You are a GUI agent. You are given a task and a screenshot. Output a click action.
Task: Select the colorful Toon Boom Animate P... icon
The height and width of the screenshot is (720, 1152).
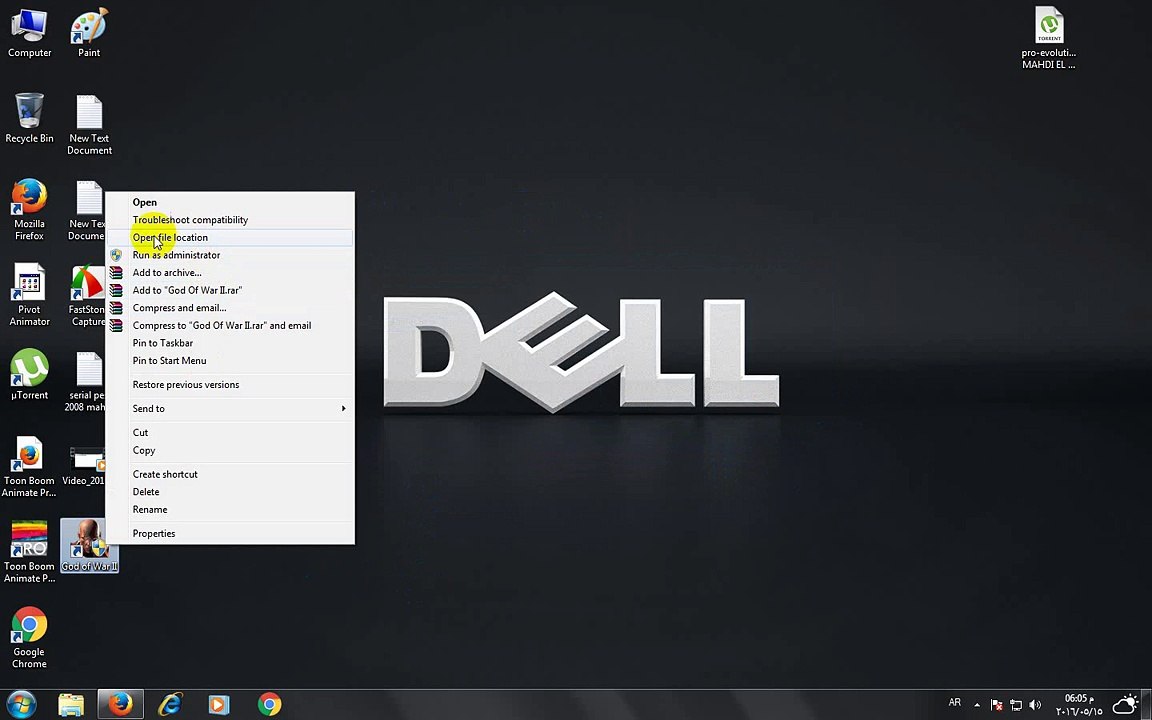tap(29, 552)
